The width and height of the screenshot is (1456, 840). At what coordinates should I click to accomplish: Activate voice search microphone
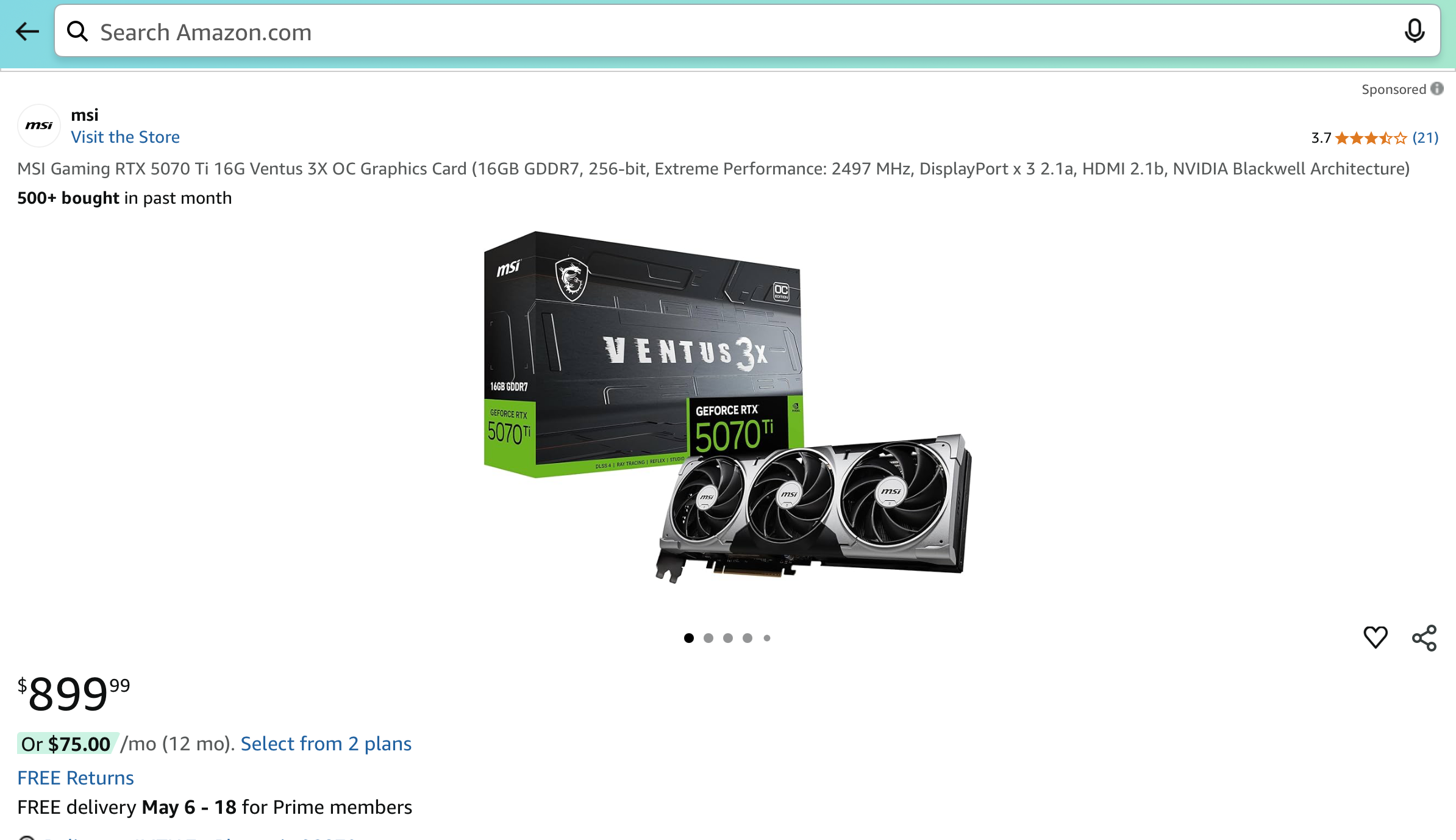(x=1414, y=31)
